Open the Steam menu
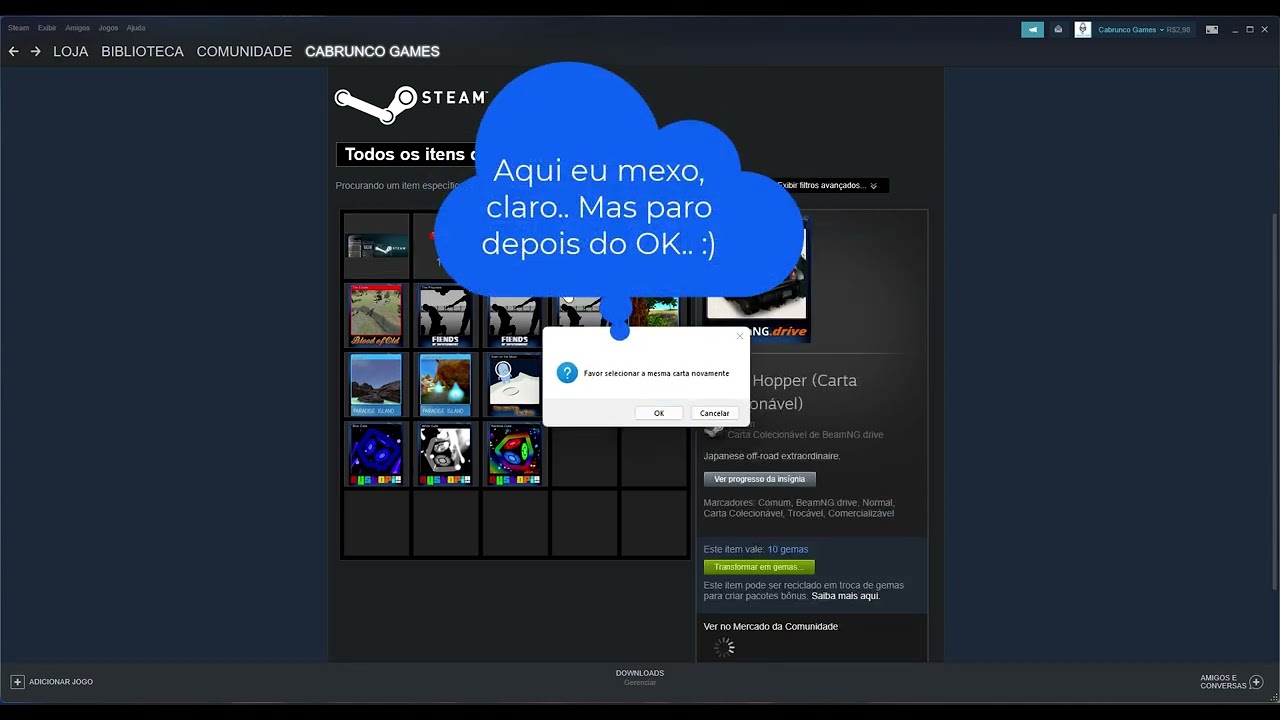1280x720 pixels. point(18,28)
